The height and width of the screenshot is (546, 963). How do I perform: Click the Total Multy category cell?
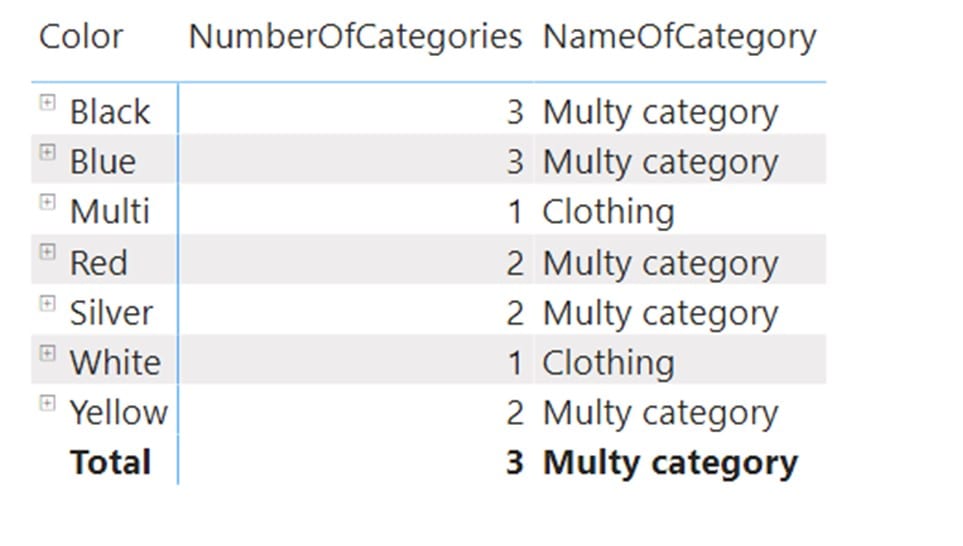click(670, 463)
